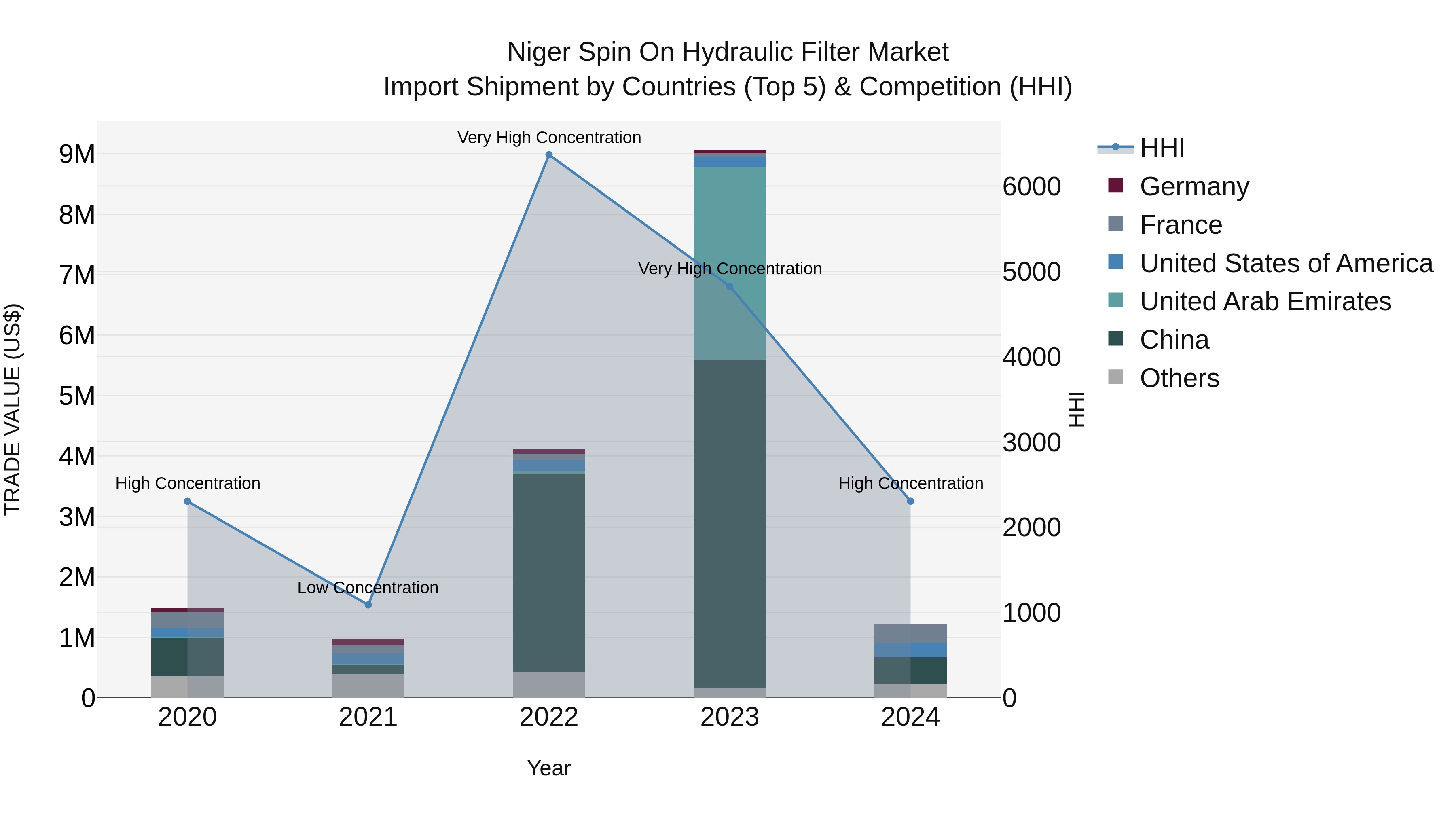This screenshot has height=819, width=1456.
Task: Click the Others segment of the 2022 bar
Action: click(x=549, y=684)
